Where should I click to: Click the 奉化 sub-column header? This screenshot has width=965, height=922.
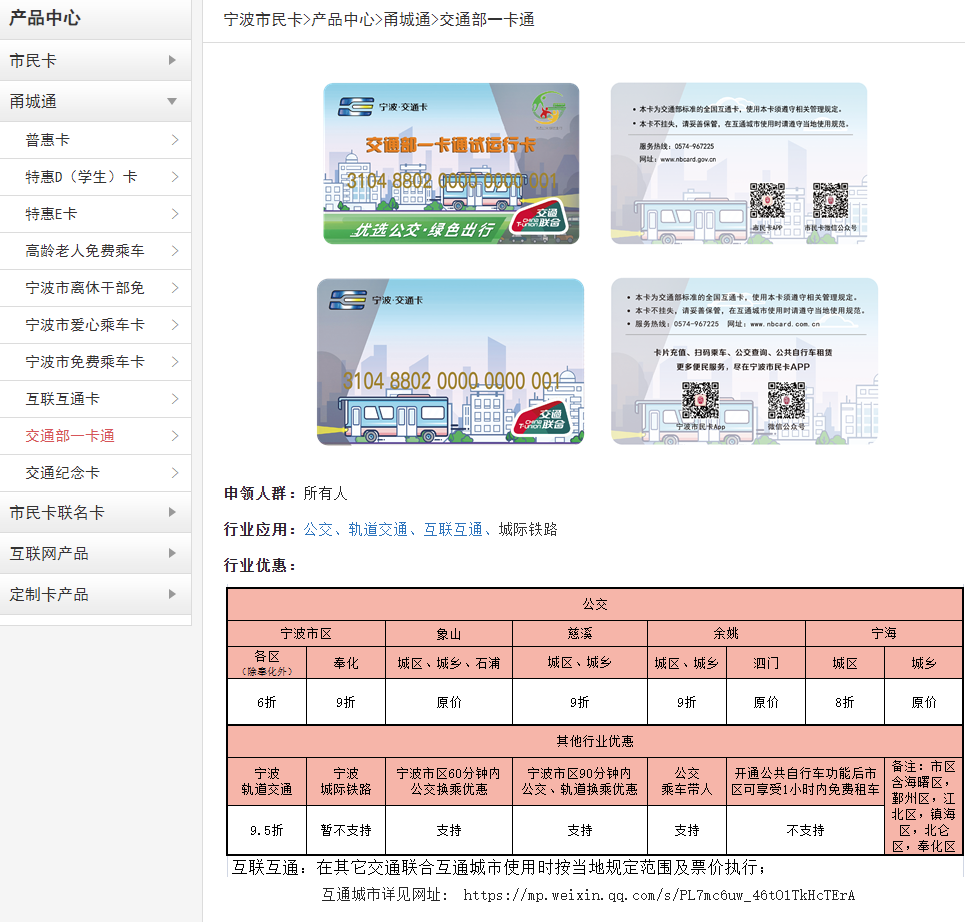pos(345,663)
